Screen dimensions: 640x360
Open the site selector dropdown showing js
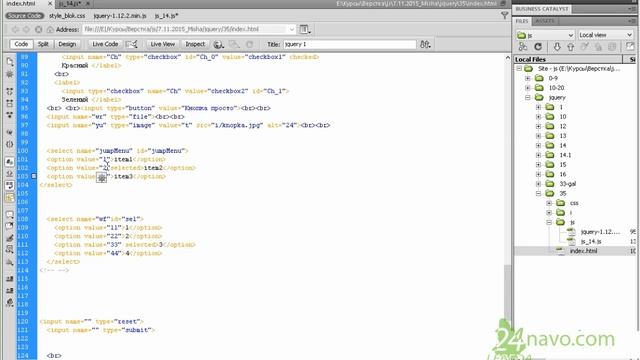click(x=545, y=35)
